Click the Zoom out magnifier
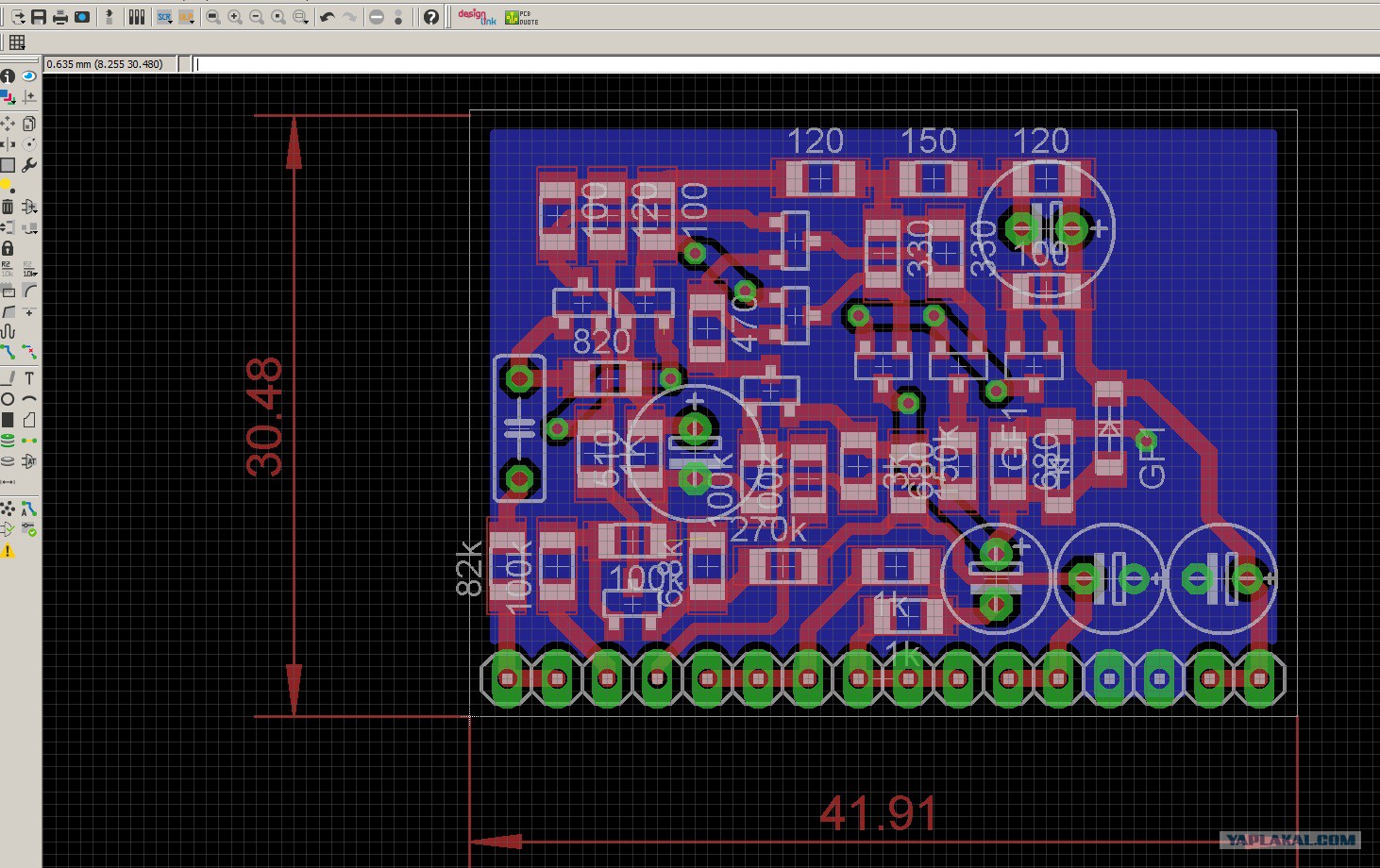1380x868 pixels. pyautogui.click(x=257, y=17)
